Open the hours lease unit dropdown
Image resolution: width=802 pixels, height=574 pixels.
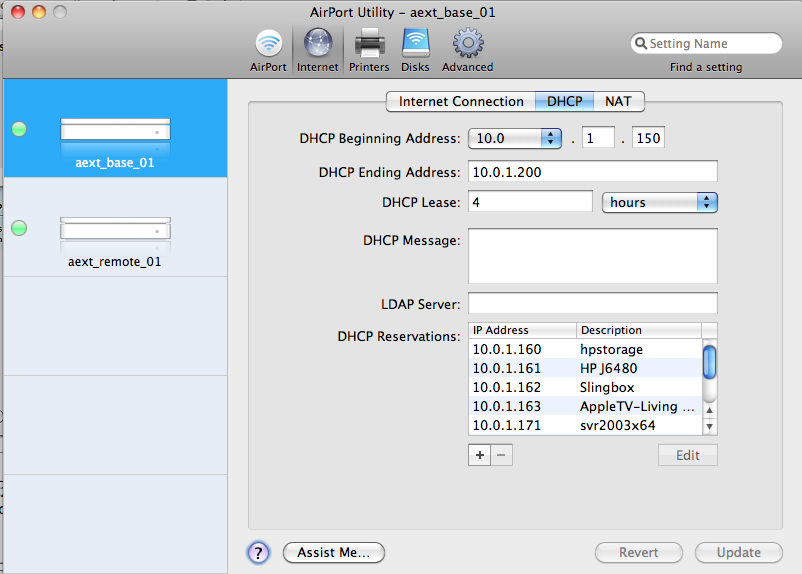click(x=660, y=203)
